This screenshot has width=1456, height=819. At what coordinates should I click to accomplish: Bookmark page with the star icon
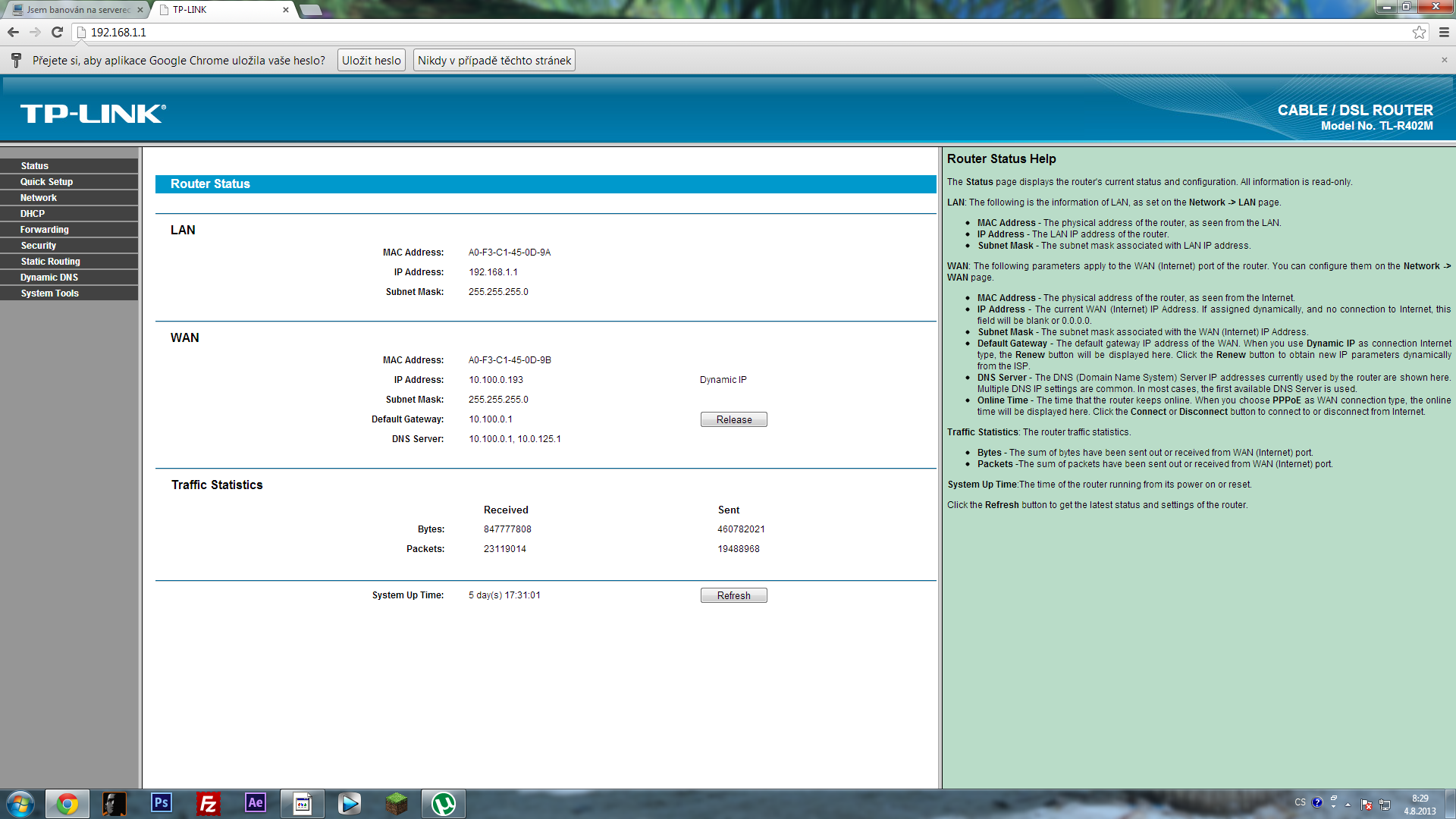pyautogui.click(x=1419, y=32)
